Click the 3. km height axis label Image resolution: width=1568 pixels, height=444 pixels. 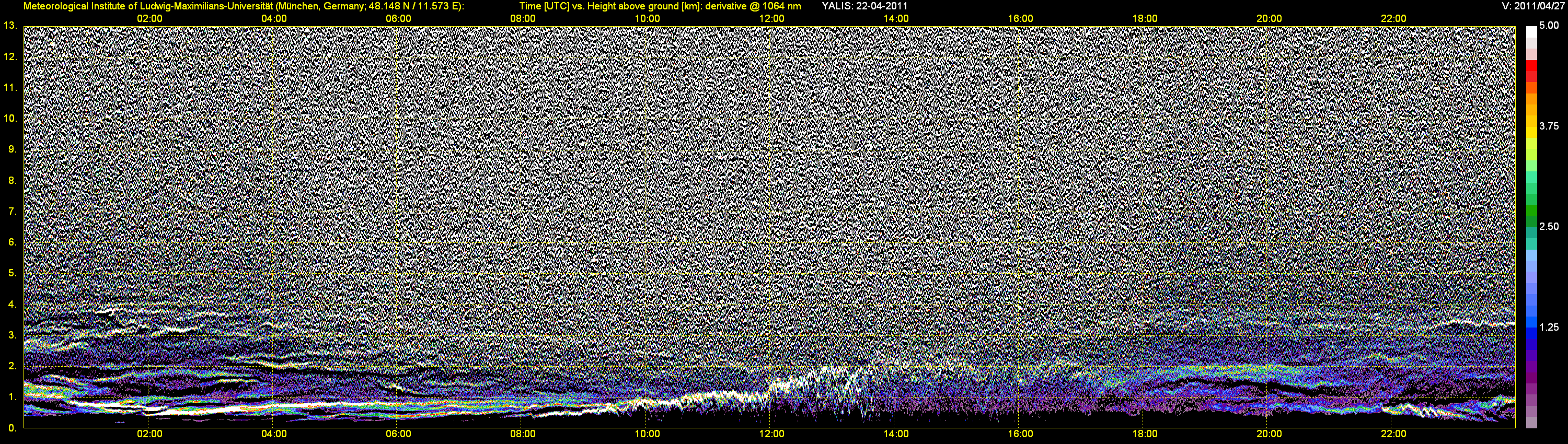(13, 335)
